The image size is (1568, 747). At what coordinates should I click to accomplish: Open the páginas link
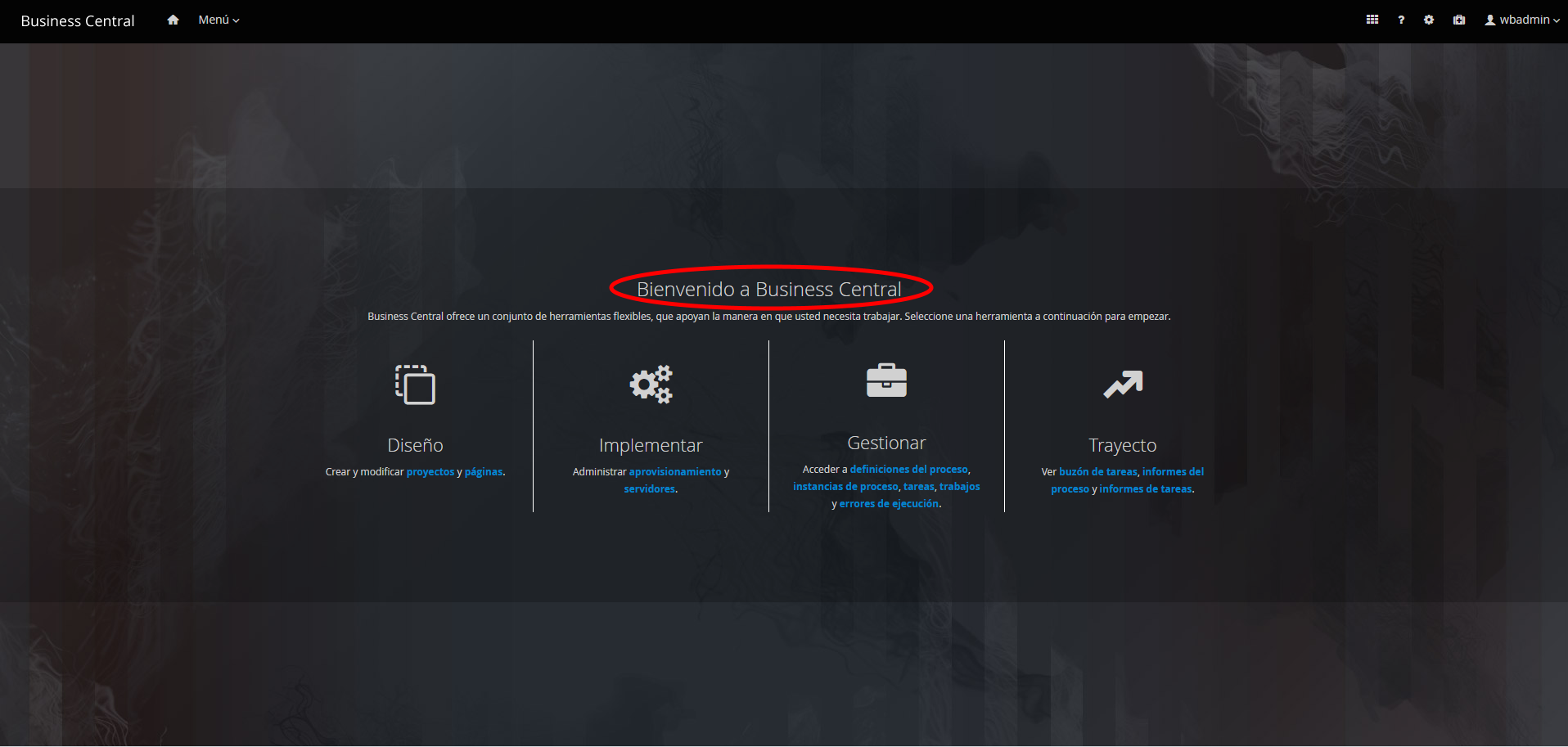(x=484, y=472)
